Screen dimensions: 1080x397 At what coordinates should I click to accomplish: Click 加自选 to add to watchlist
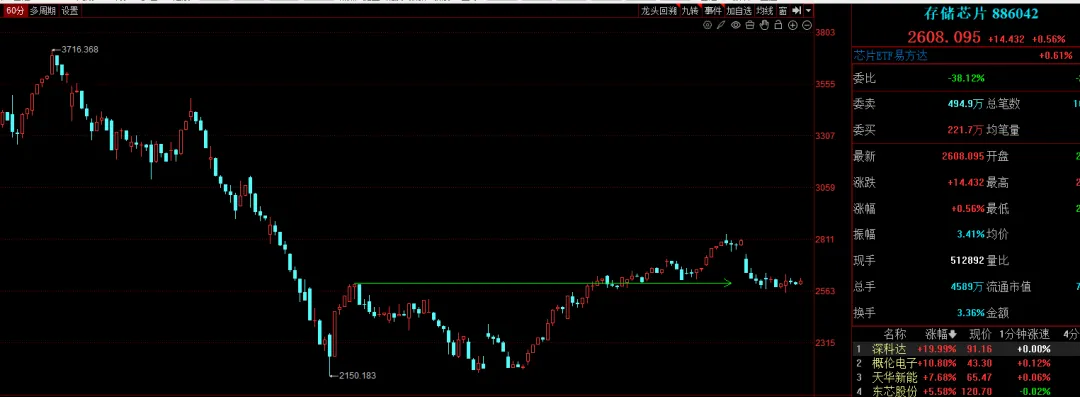pos(739,10)
